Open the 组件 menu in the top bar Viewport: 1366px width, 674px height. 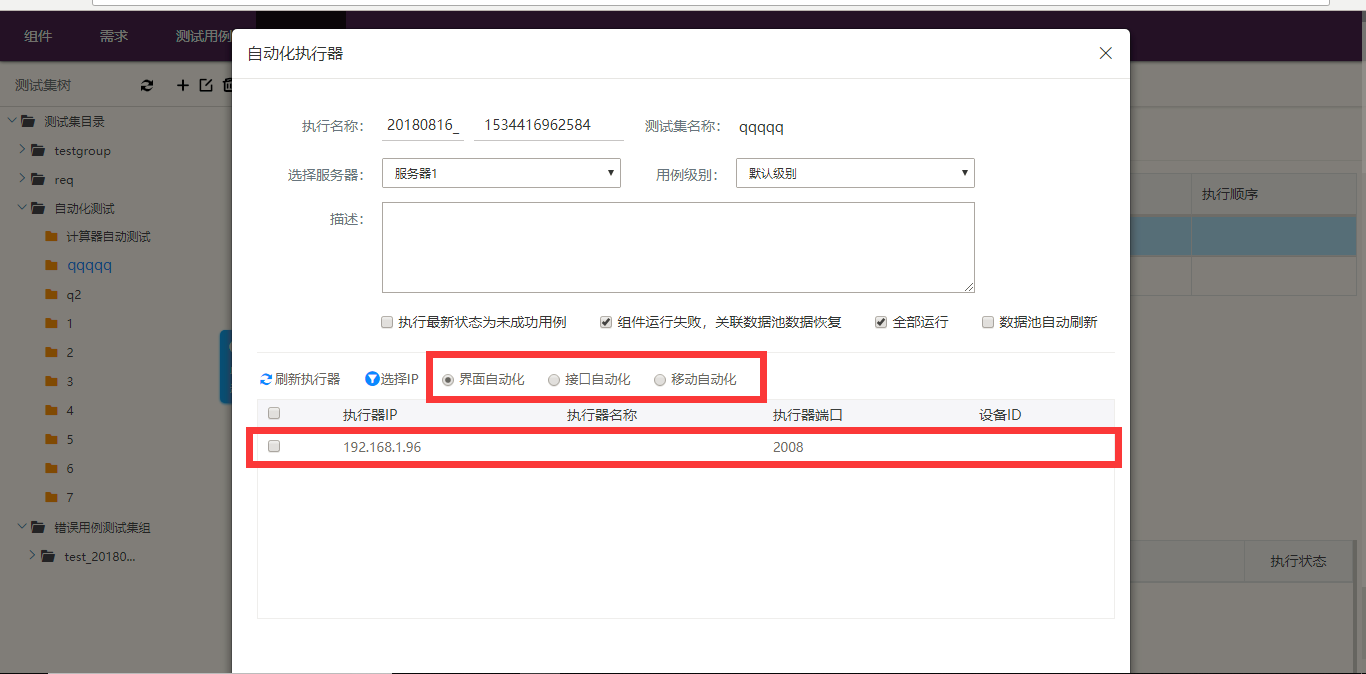38,36
